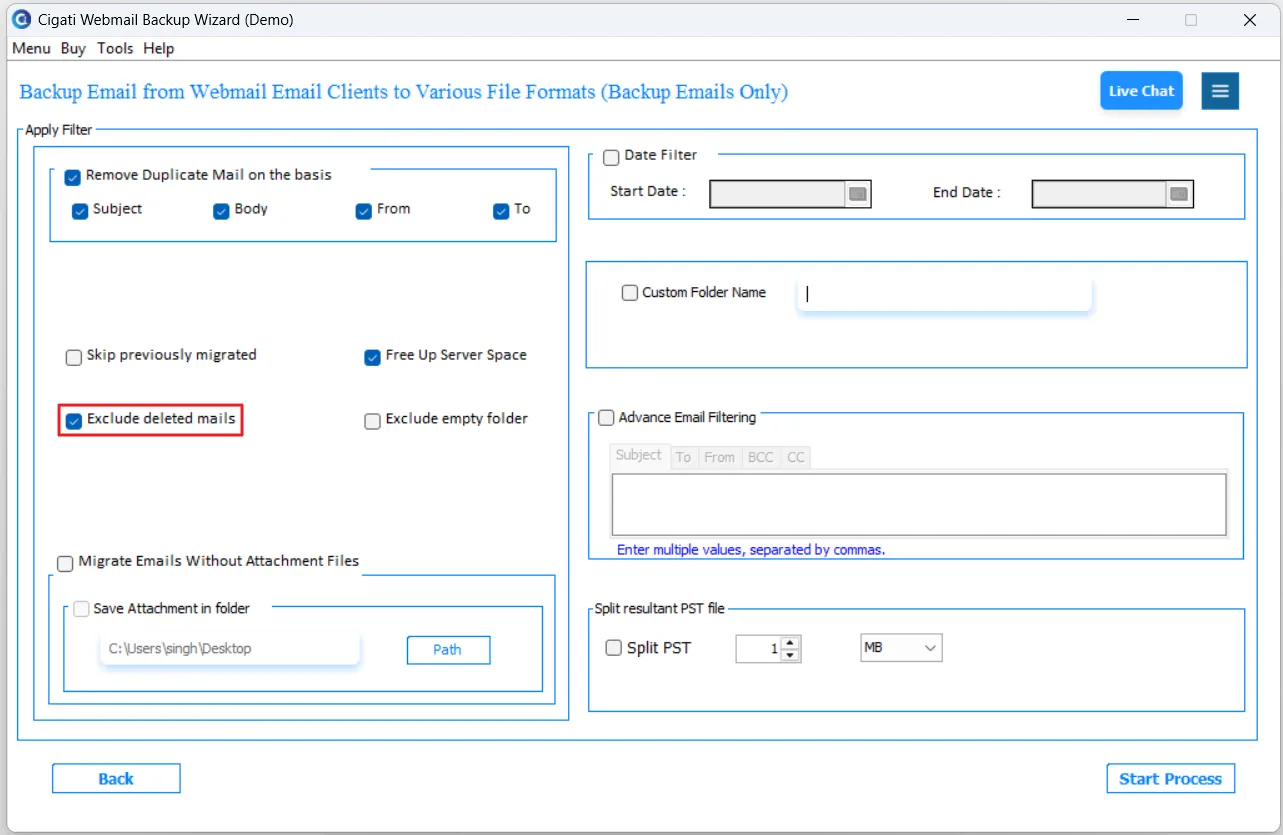The image size is (1283, 835).
Task: Uncheck Exclude deleted mails
Action: (x=73, y=421)
